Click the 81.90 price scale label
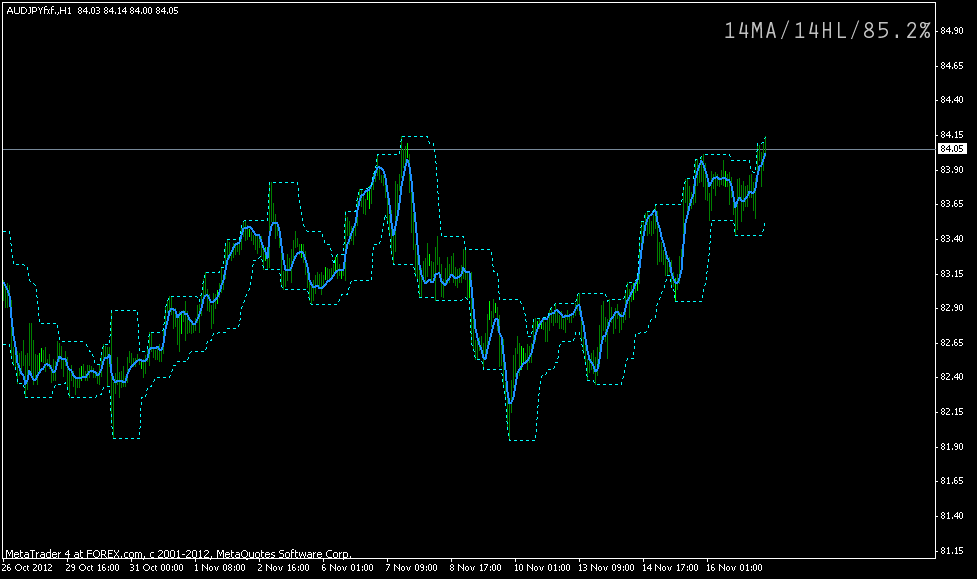The image size is (977, 579). [x=951, y=447]
